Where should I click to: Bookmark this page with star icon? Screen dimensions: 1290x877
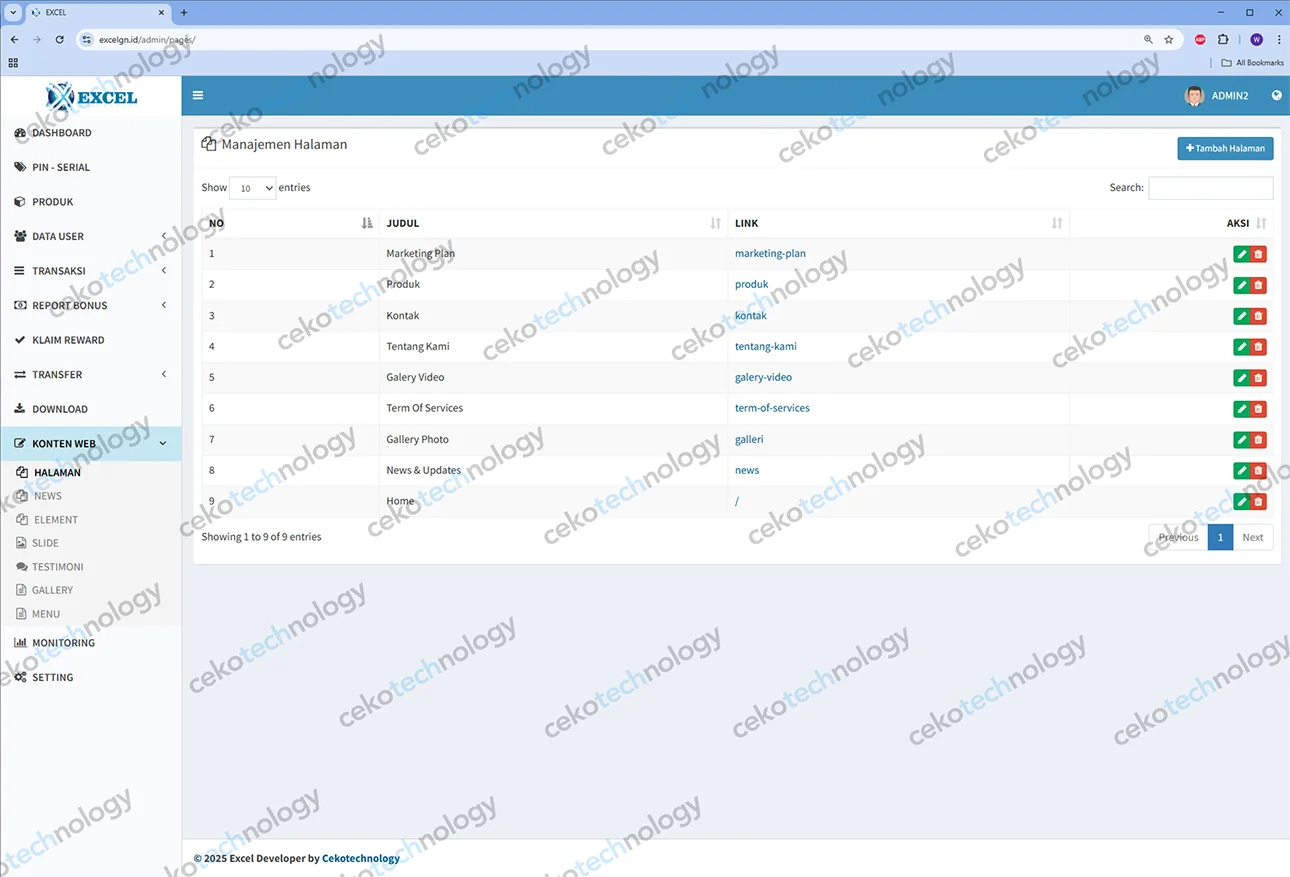click(x=1168, y=40)
